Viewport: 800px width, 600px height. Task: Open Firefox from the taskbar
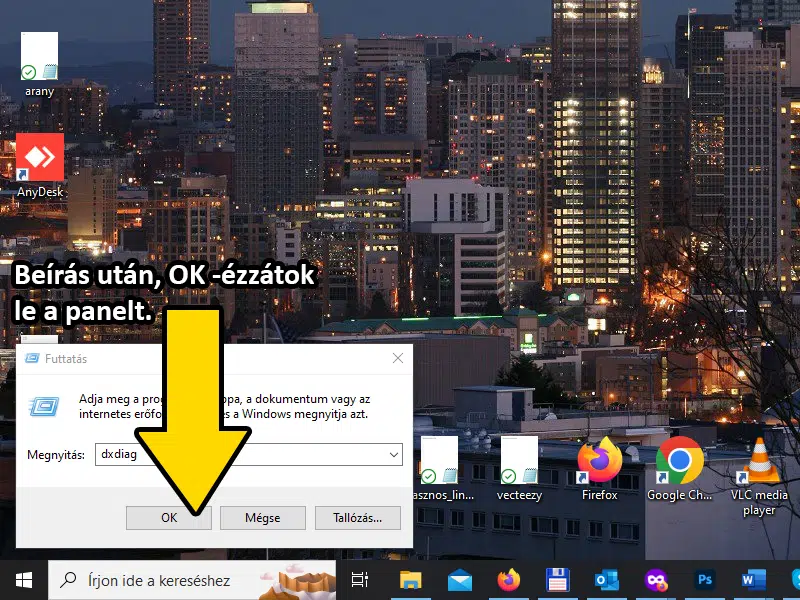click(x=509, y=580)
